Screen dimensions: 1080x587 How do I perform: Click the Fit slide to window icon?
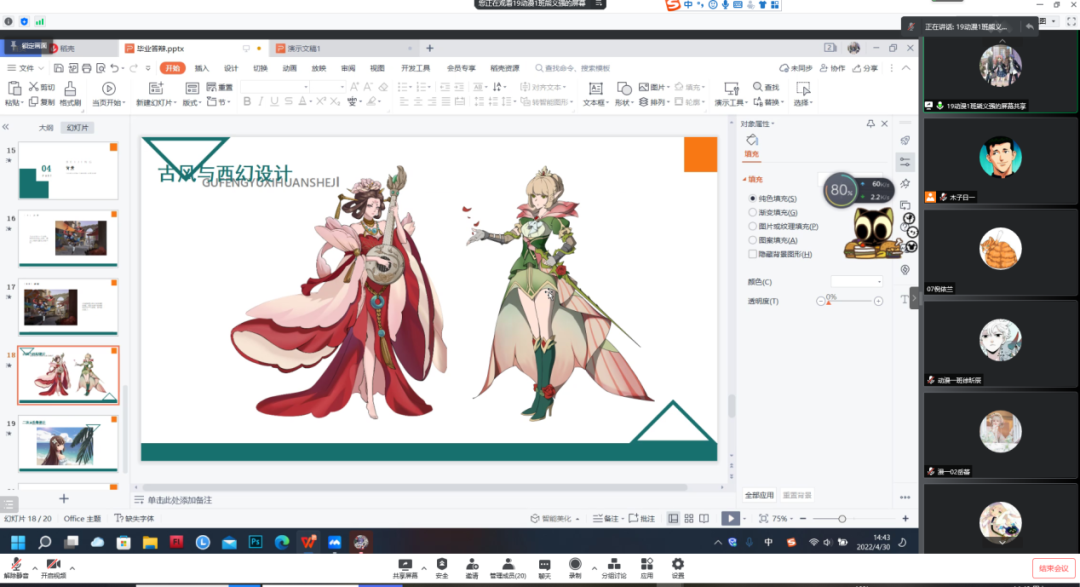tap(763, 518)
